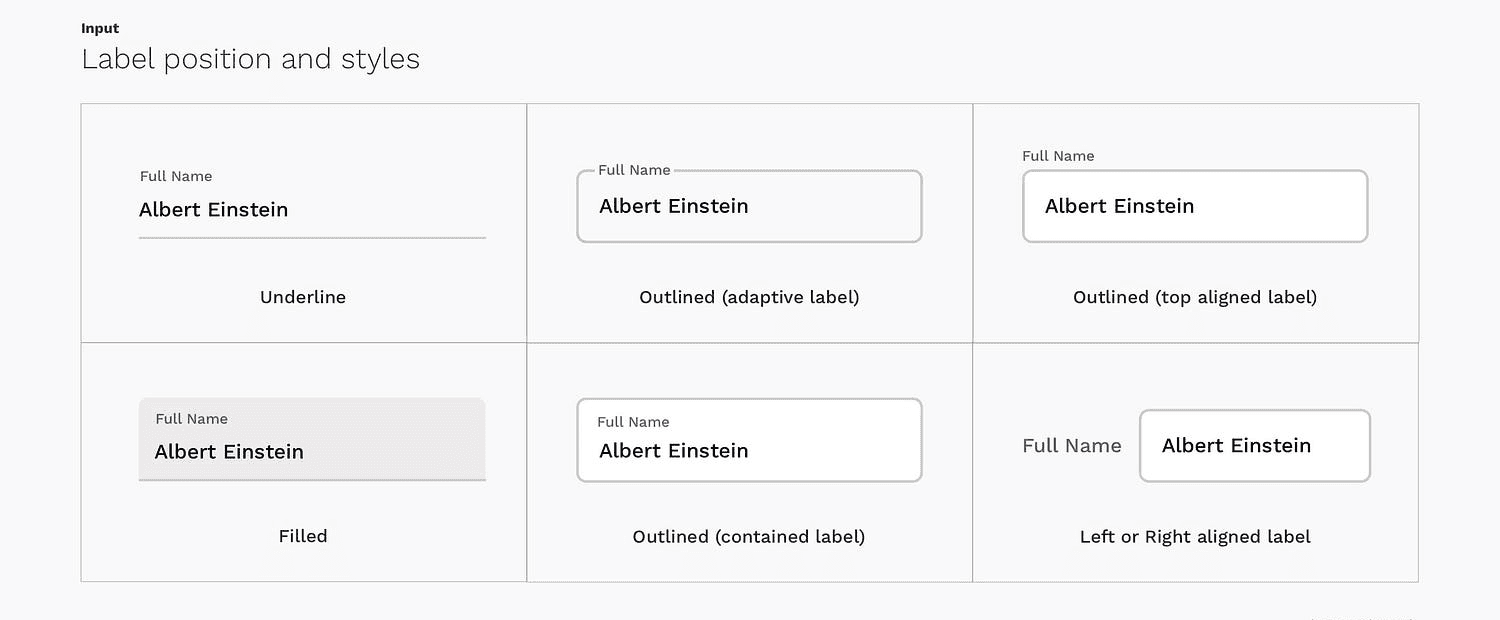Click the Full Name label inside the filled field

click(x=192, y=419)
